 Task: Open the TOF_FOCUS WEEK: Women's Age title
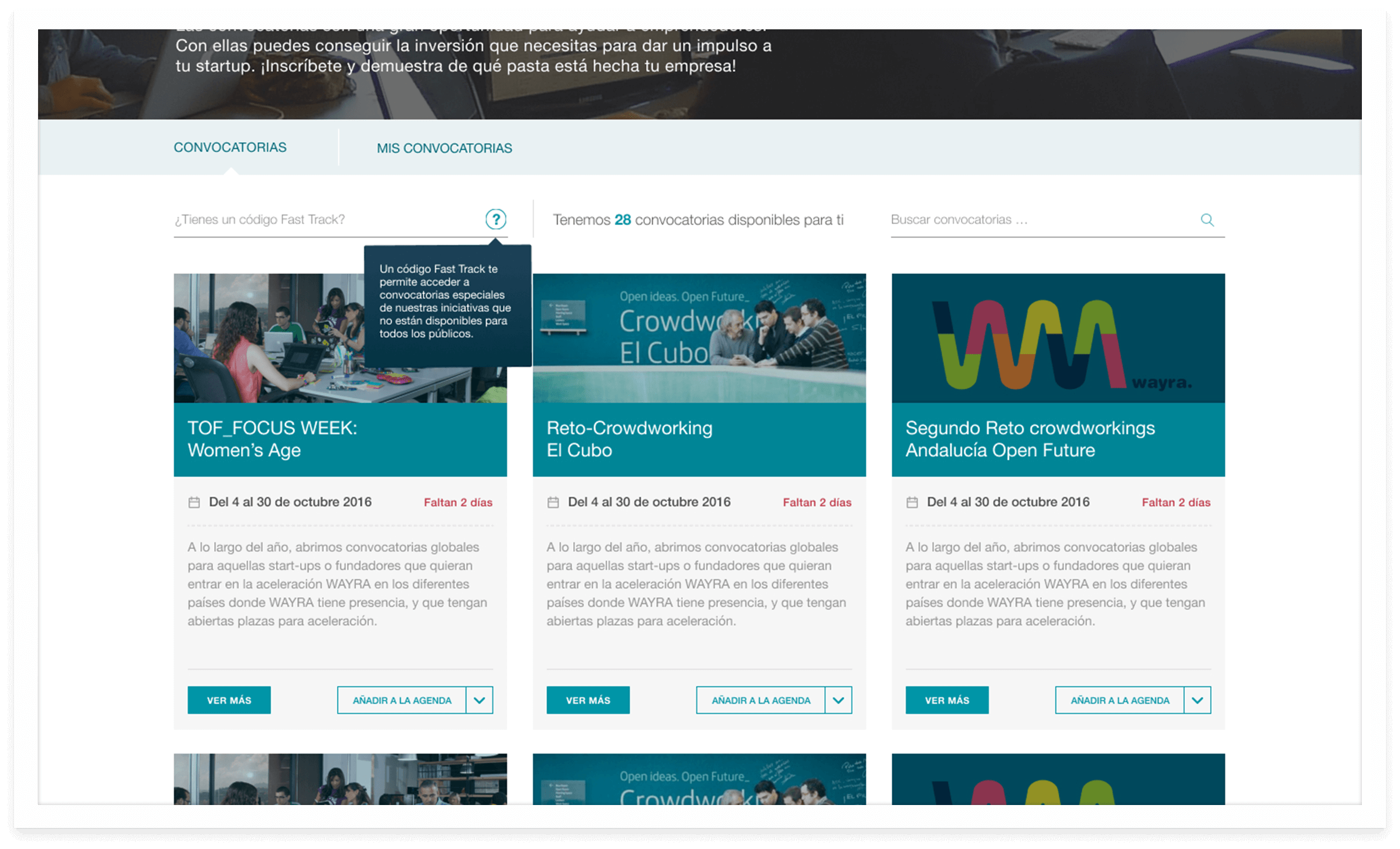click(273, 439)
